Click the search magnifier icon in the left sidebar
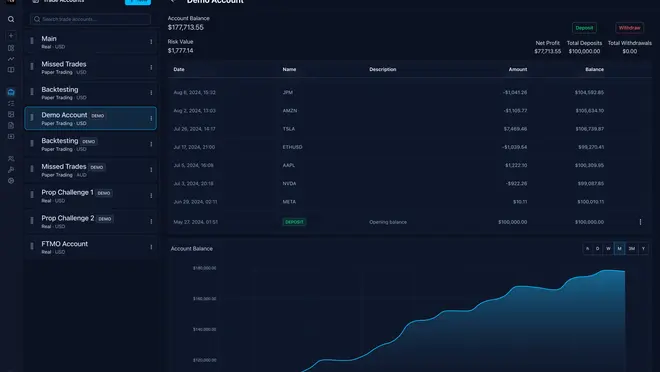This screenshot has width=660, height=372. (11, 19)
